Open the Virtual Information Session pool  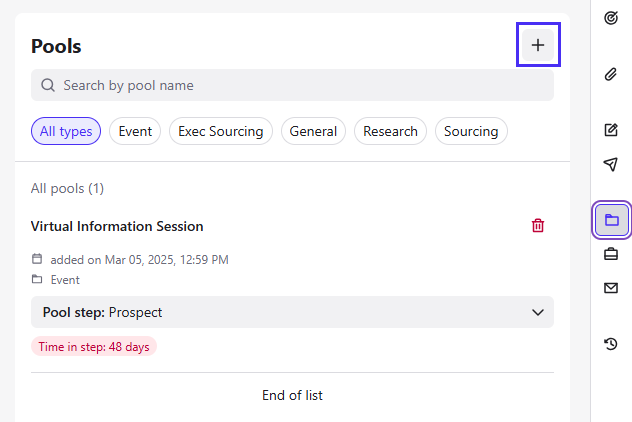[117, 226]
